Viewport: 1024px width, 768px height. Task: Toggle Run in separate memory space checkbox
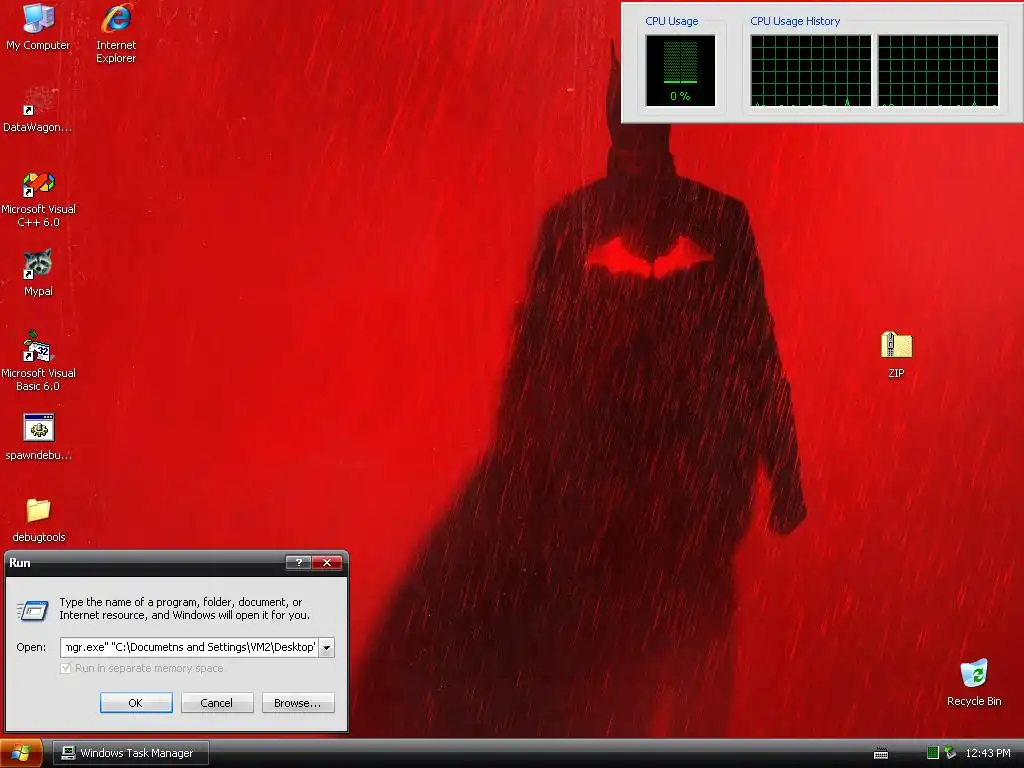(65, 668)
